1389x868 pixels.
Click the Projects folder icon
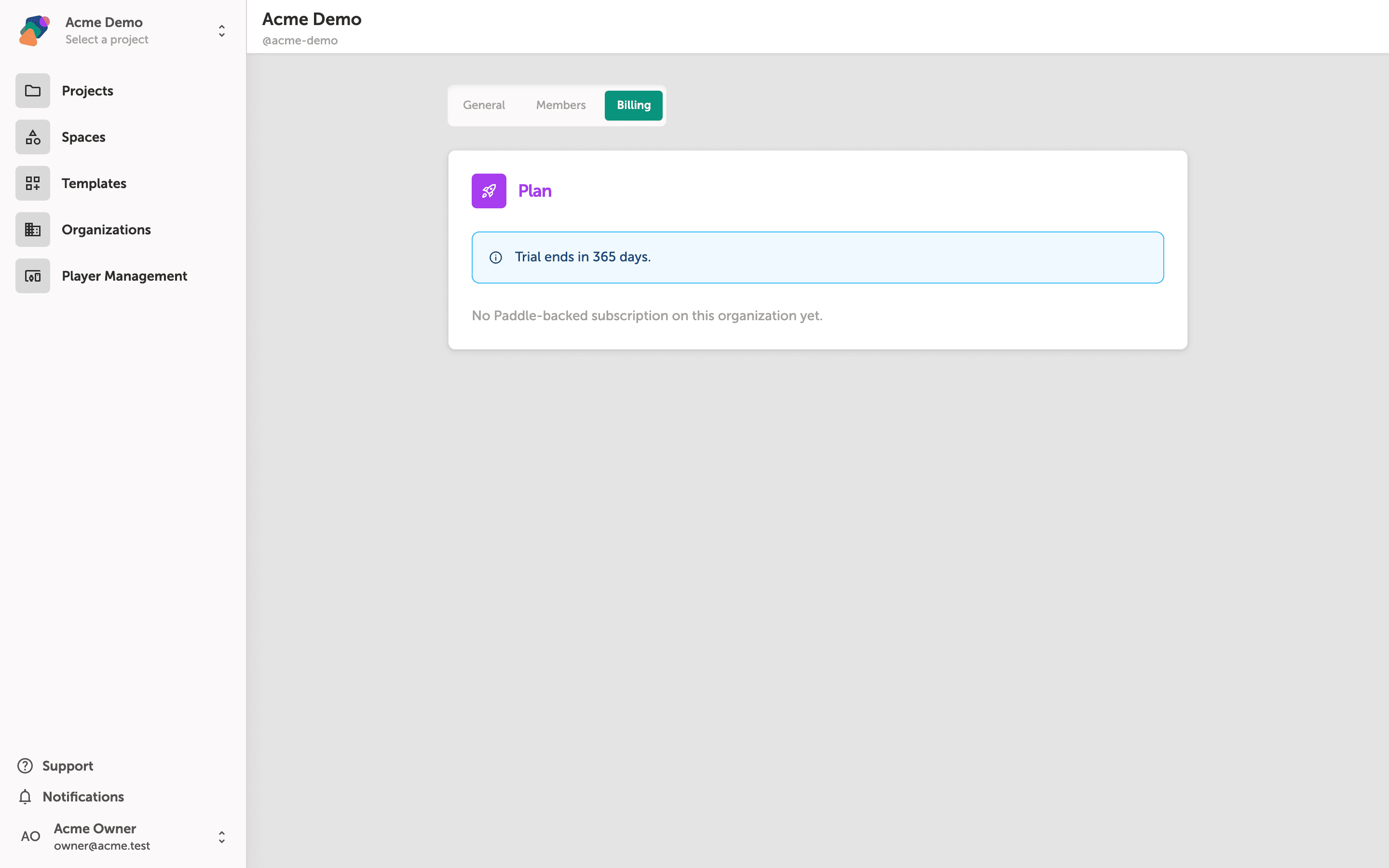coord(33,91)
